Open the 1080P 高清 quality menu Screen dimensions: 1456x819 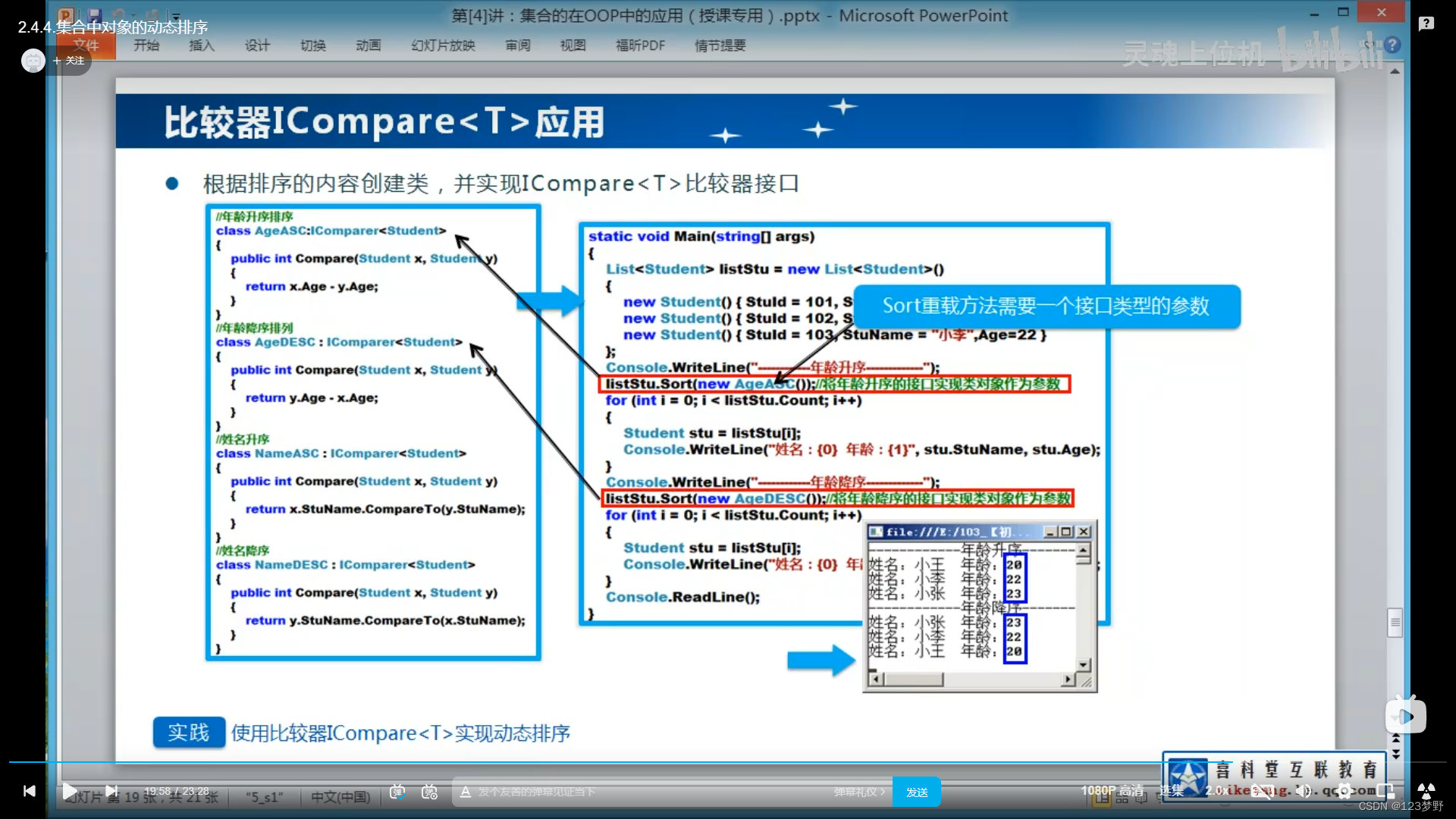[1112, 791]
